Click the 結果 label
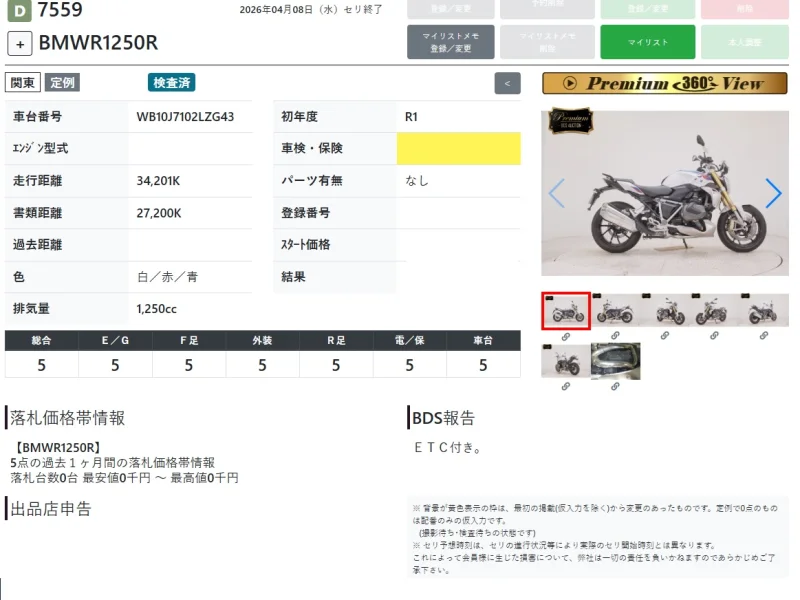Viewport: 800px width, 600px height. (293, 277)
